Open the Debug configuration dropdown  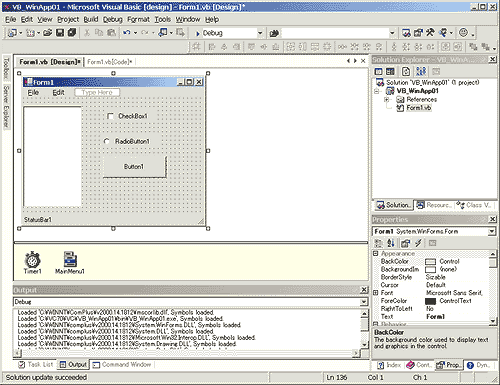tap(260, 33)
